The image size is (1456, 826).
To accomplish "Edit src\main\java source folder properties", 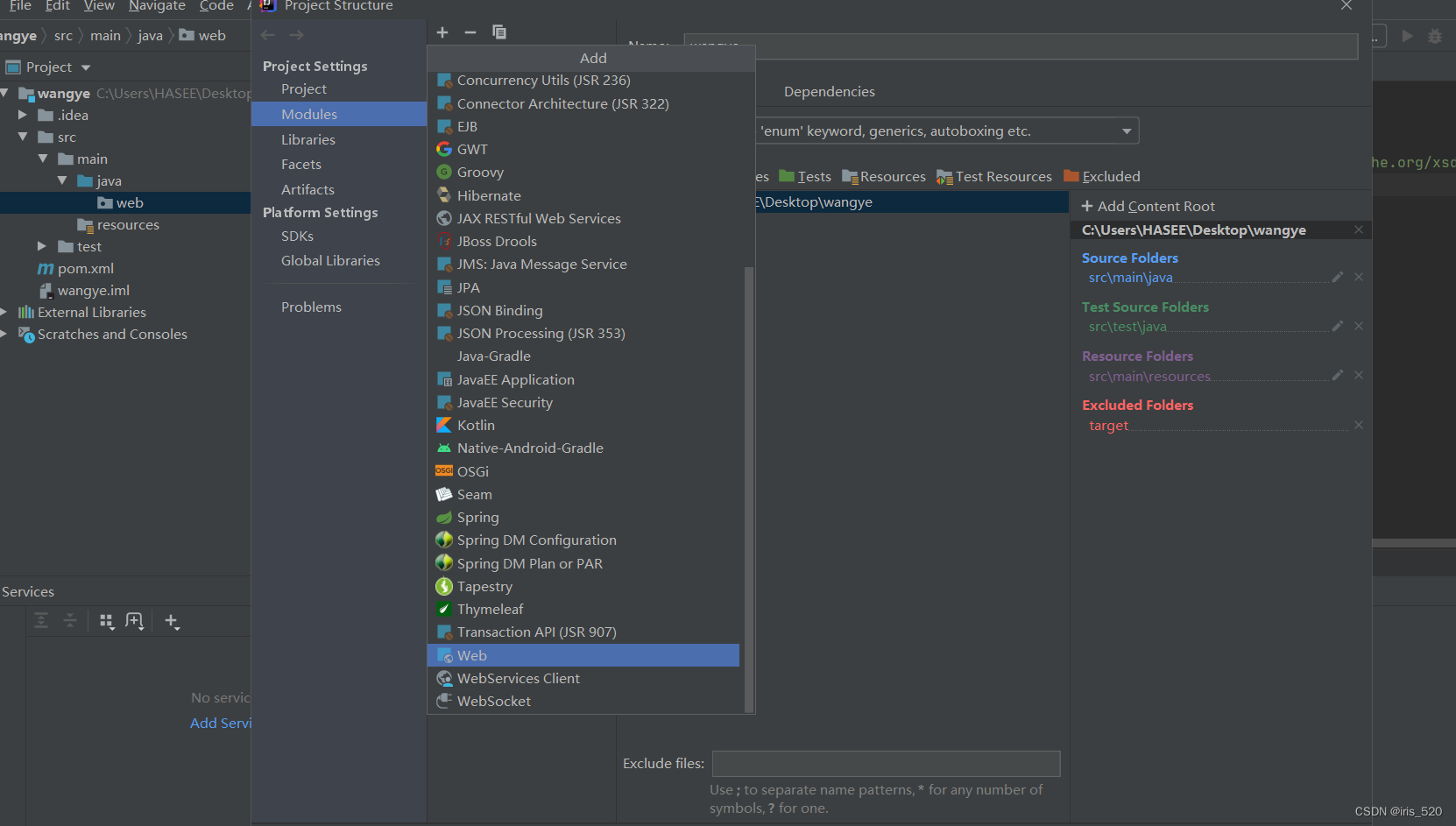I will (1338, 277).
